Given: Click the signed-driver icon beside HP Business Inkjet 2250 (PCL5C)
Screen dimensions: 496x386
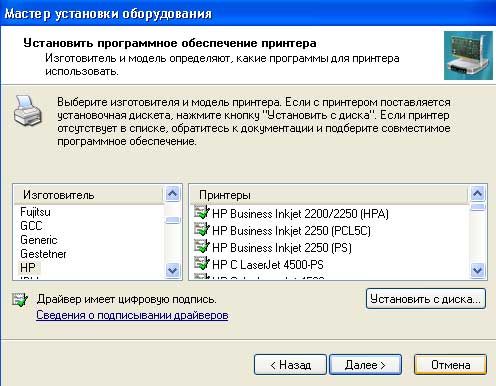Looking at the screenshot, I should click(x=202, y=230).
